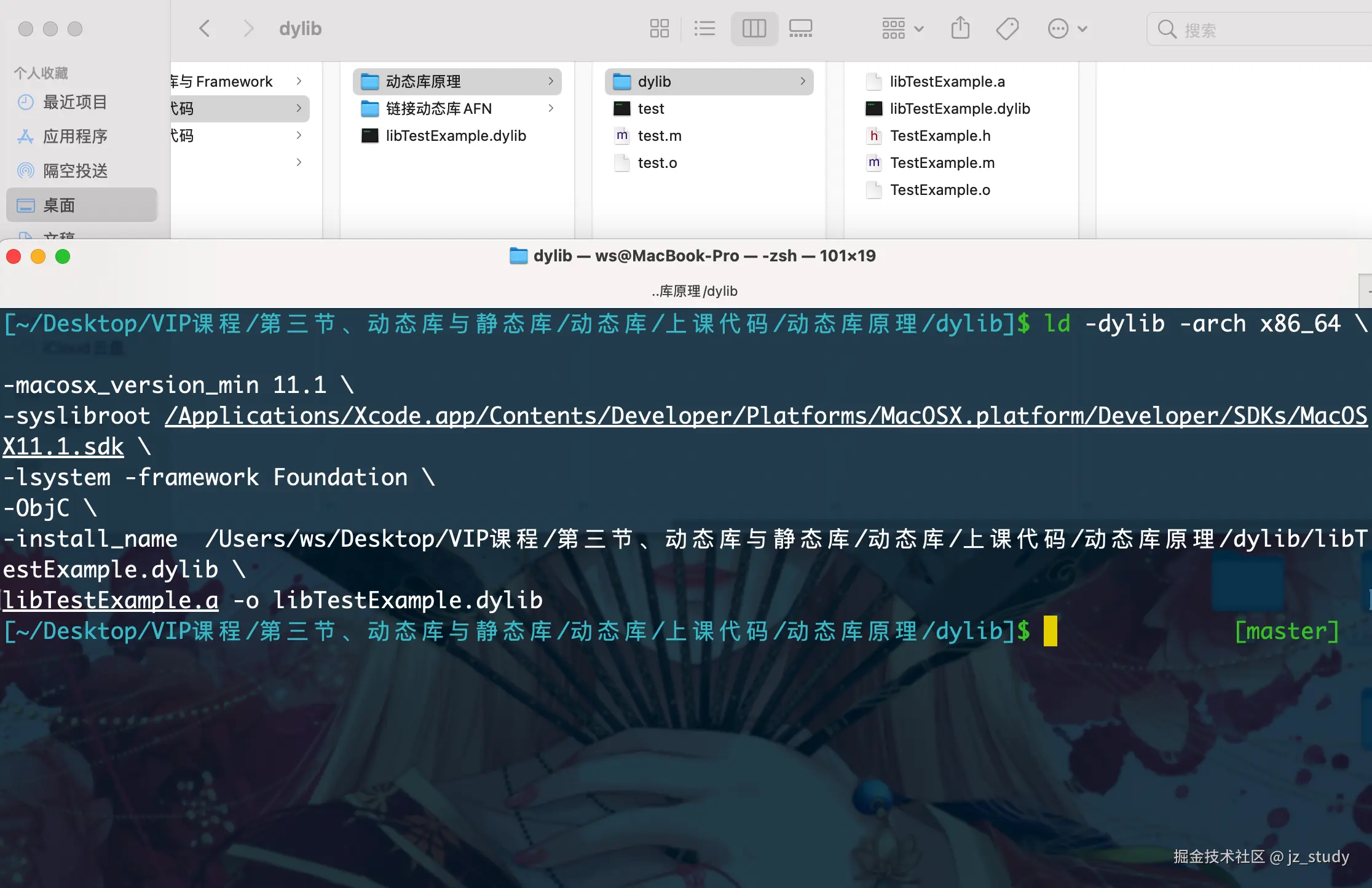Select libTestExample.a in last column
The height and width of the screenshot is (888, 1372).
coord(947,82)
